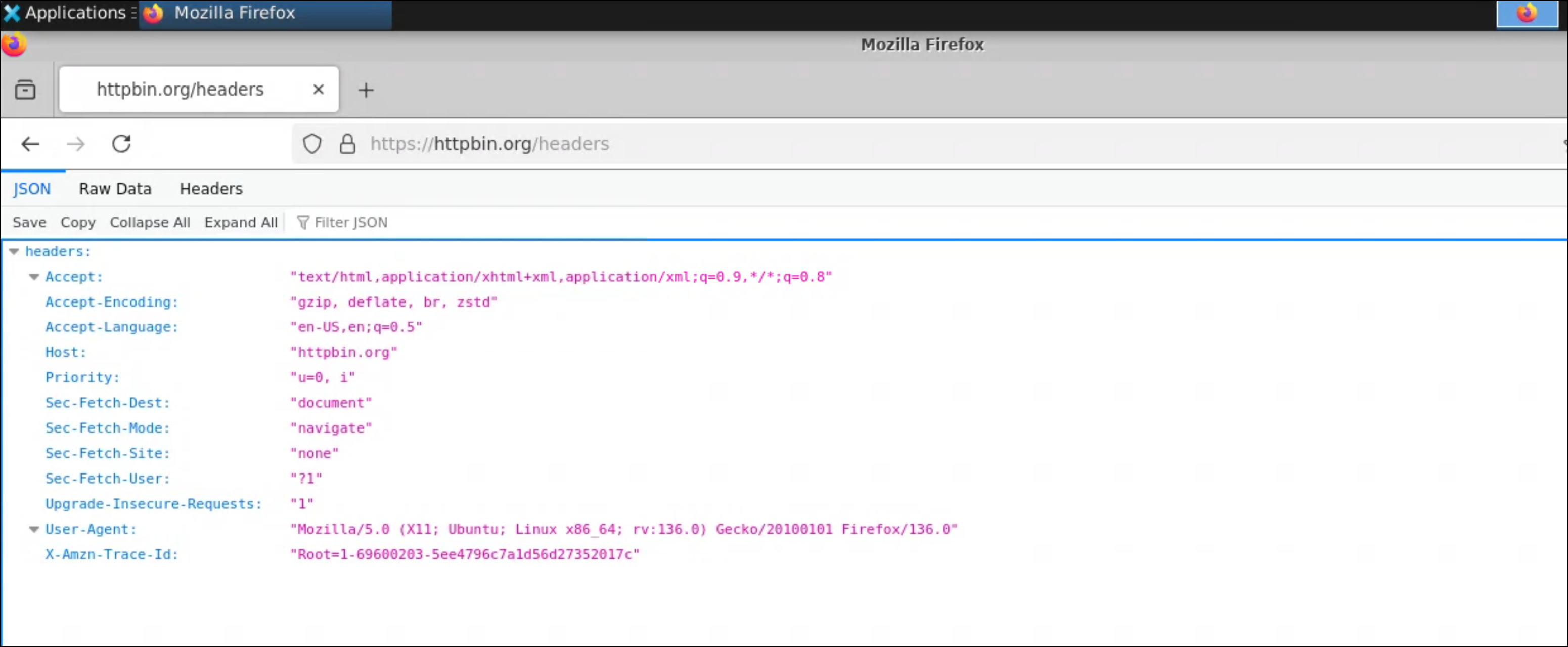The image size is (1568, 647).
Task: Switch to the Raw Data tab
Action: tap(115, 189)
